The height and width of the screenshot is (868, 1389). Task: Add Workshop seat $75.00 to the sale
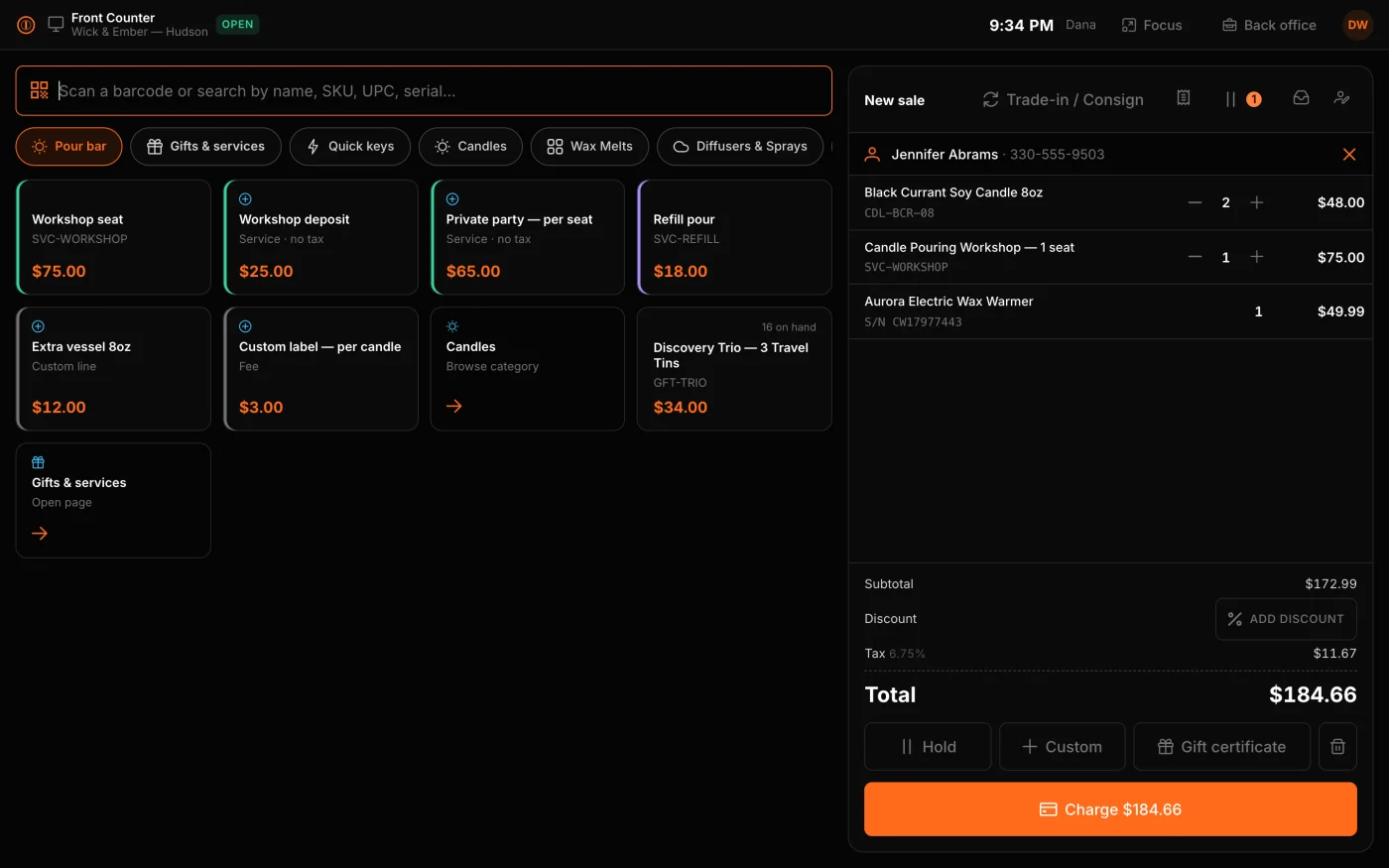tap(113, 237)
